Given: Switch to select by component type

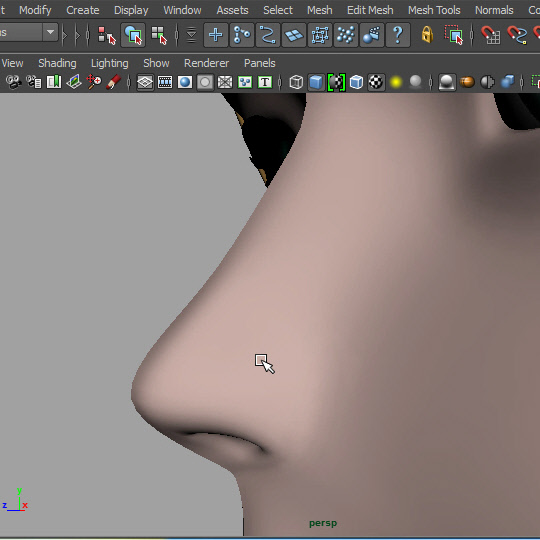Looking at the screenshot, I should tap(159, 35).
